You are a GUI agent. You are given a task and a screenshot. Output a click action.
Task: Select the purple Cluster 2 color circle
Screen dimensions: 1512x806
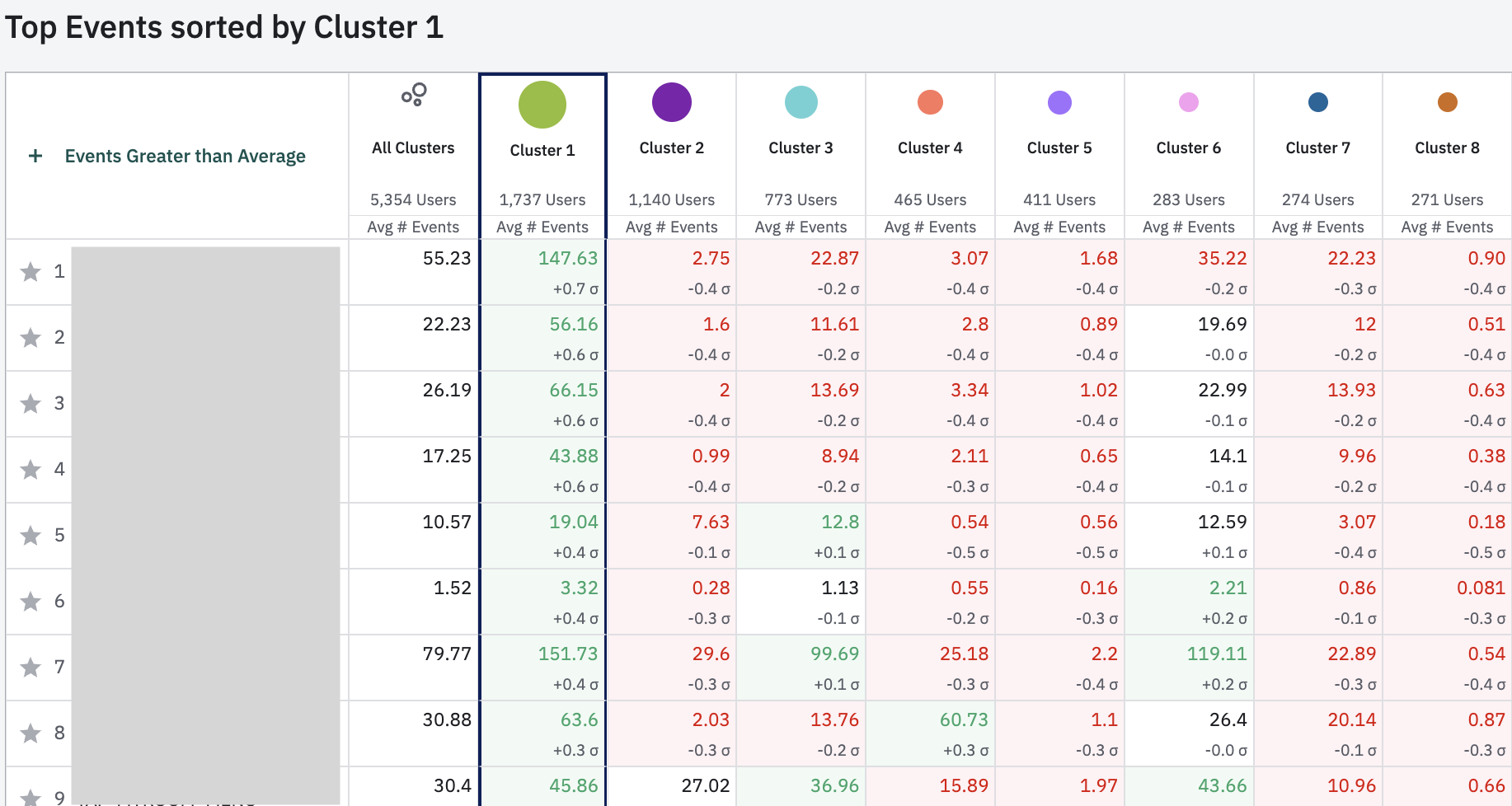tap(672, 102)
